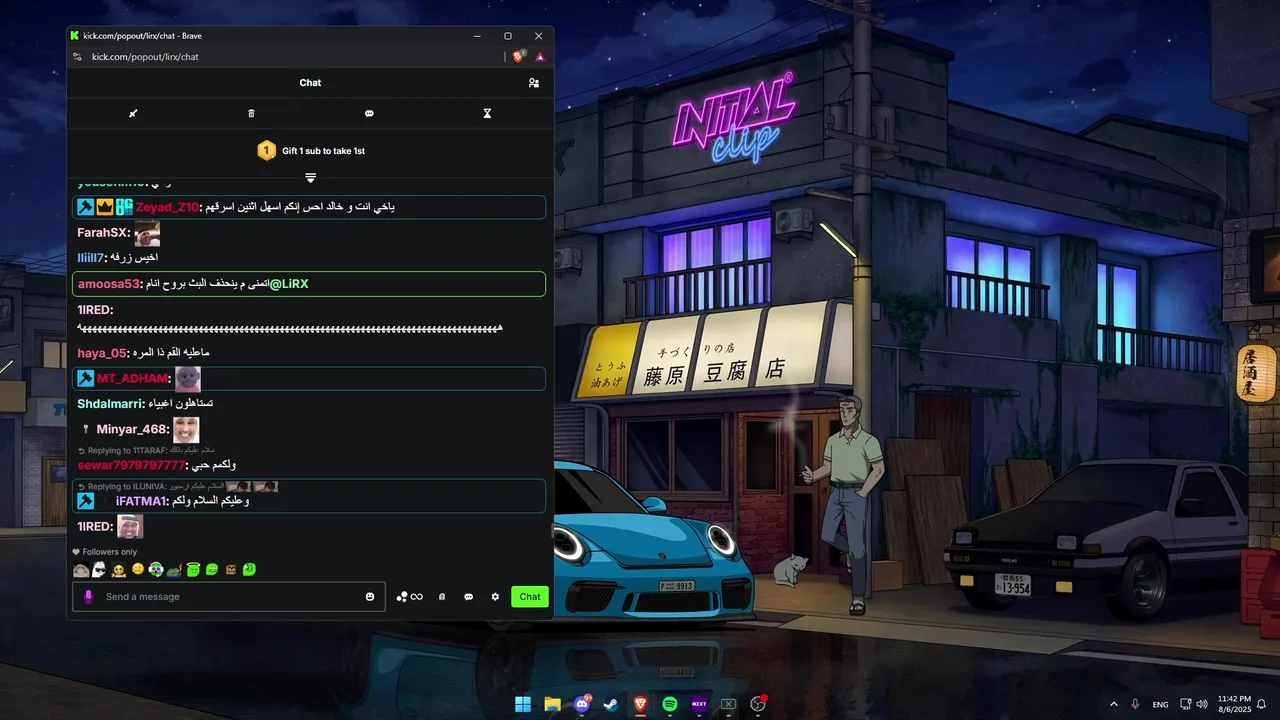
Task: Click the small clipboard icon near Chat button
Action: [442, 597]
